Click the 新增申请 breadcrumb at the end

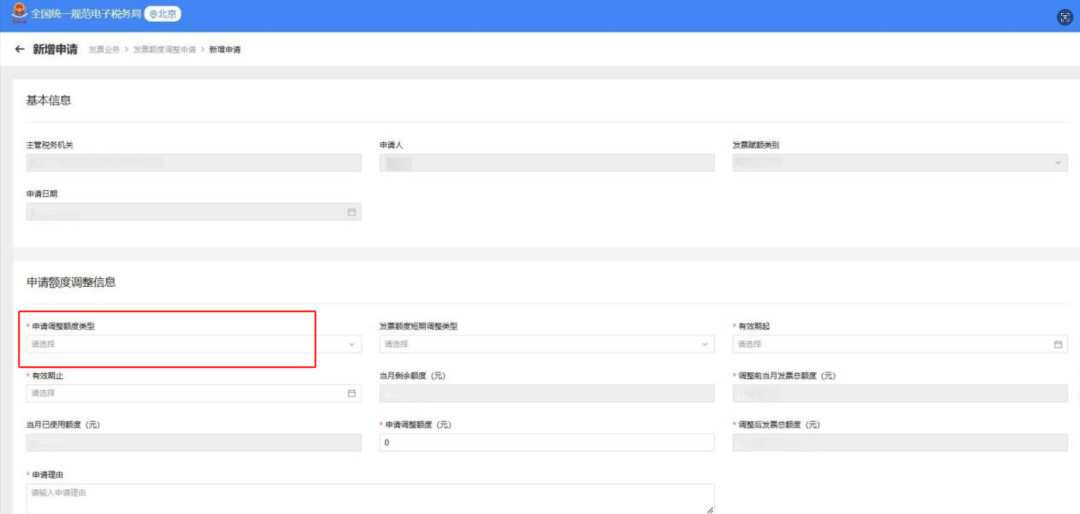pos(225,50)
